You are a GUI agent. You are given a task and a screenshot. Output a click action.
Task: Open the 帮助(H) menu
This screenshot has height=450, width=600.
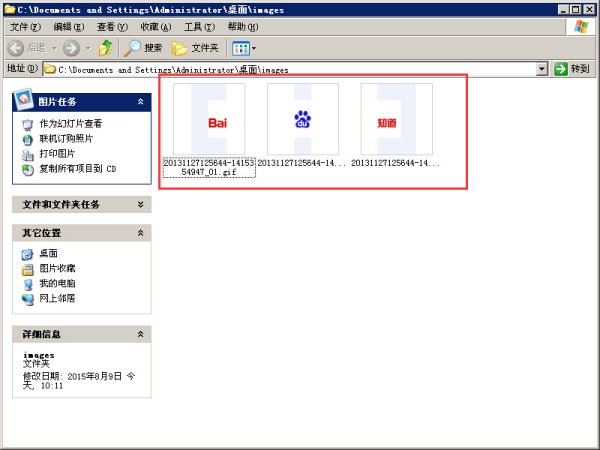click(x=243, y=27)
